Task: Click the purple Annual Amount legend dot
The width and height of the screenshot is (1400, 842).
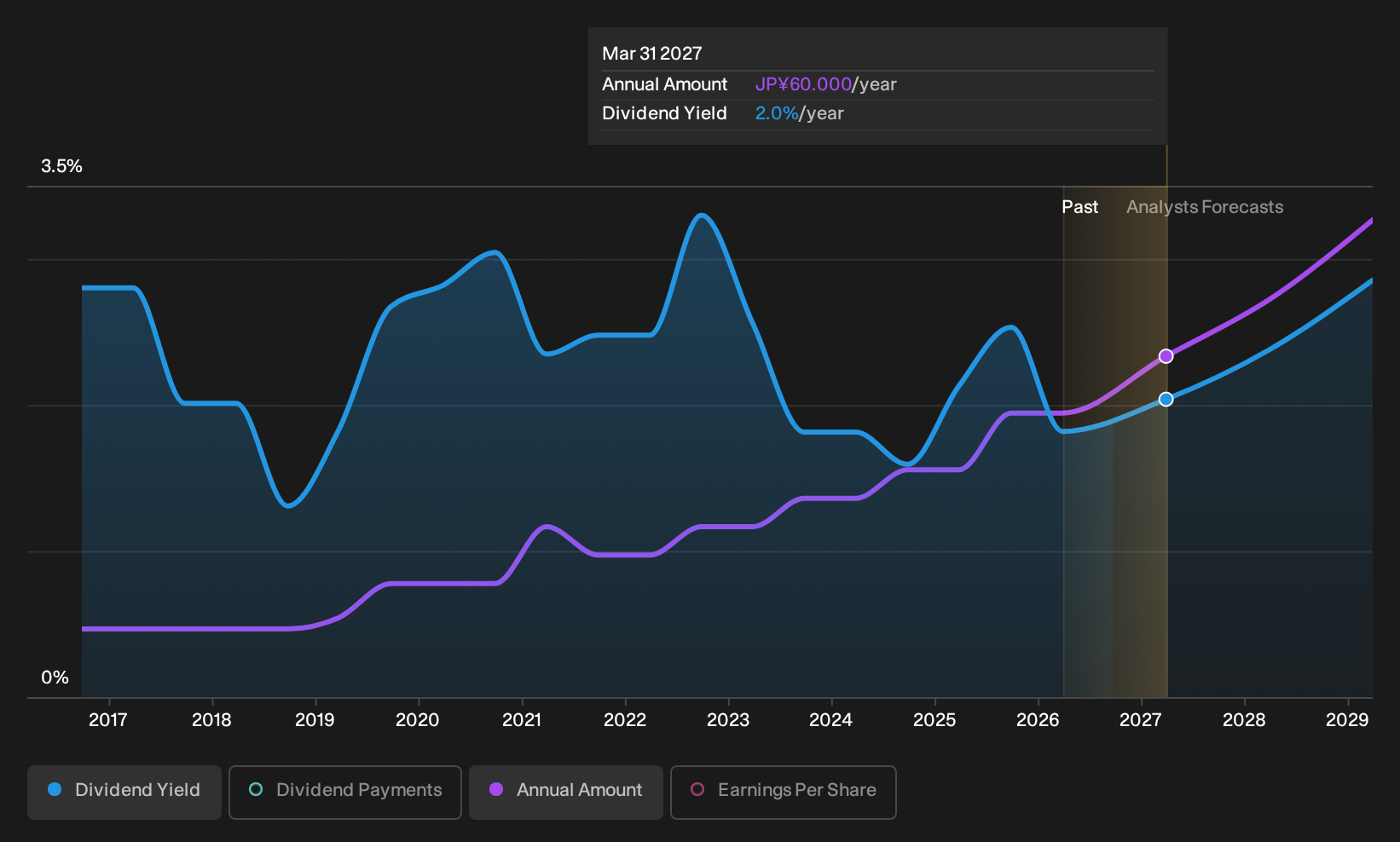Action: [496, 790]
